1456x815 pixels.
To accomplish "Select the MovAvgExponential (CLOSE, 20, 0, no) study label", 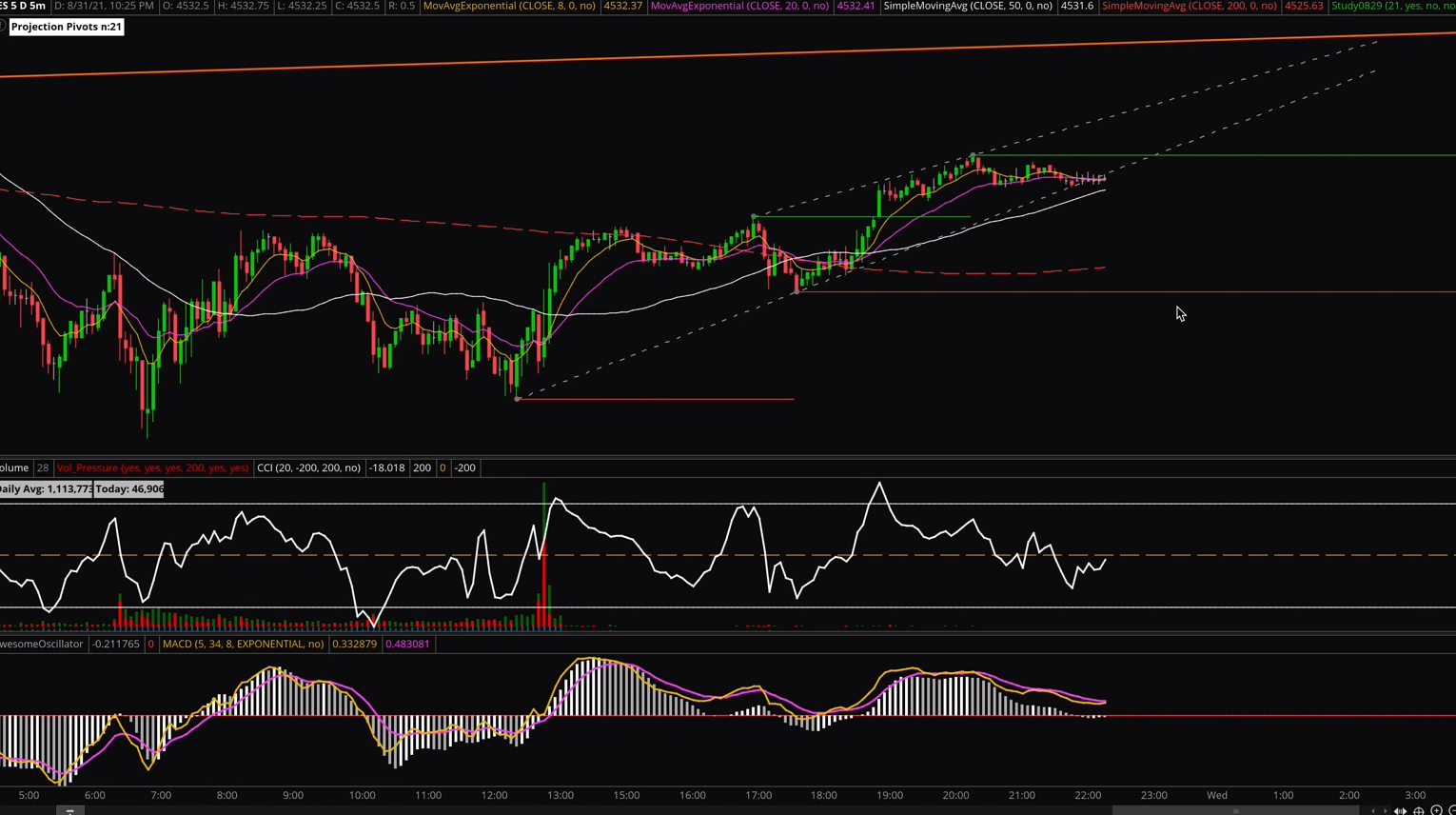I will (x=739, y=6).
